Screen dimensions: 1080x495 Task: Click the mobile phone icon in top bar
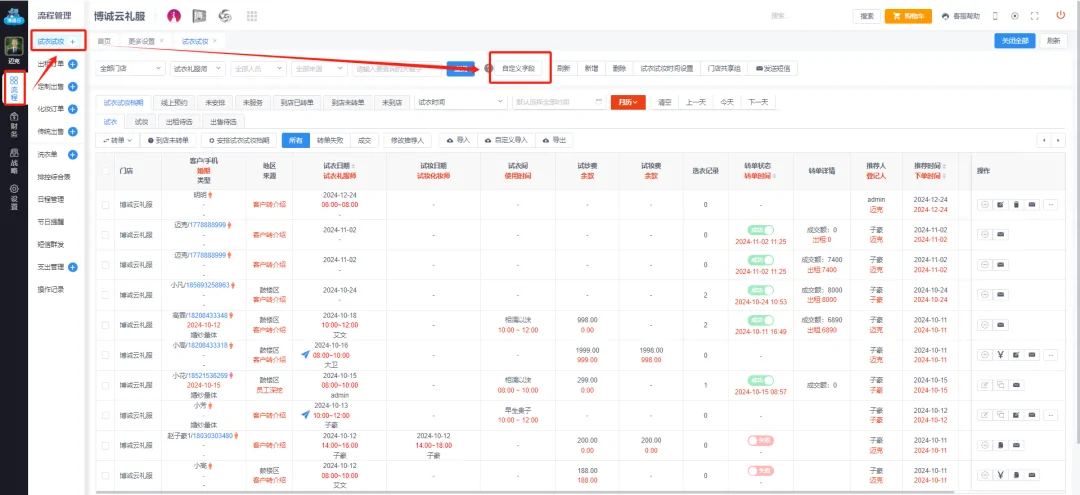point(995,16)
